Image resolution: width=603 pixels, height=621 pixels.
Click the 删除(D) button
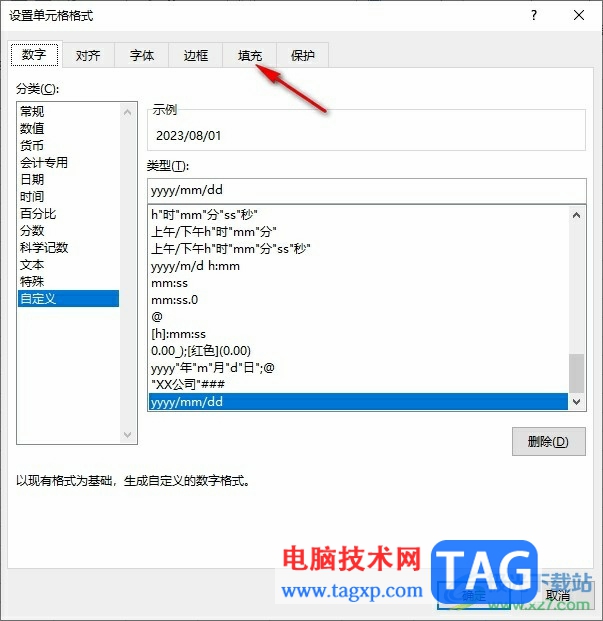pyautogui.click(x=548, y=441)
